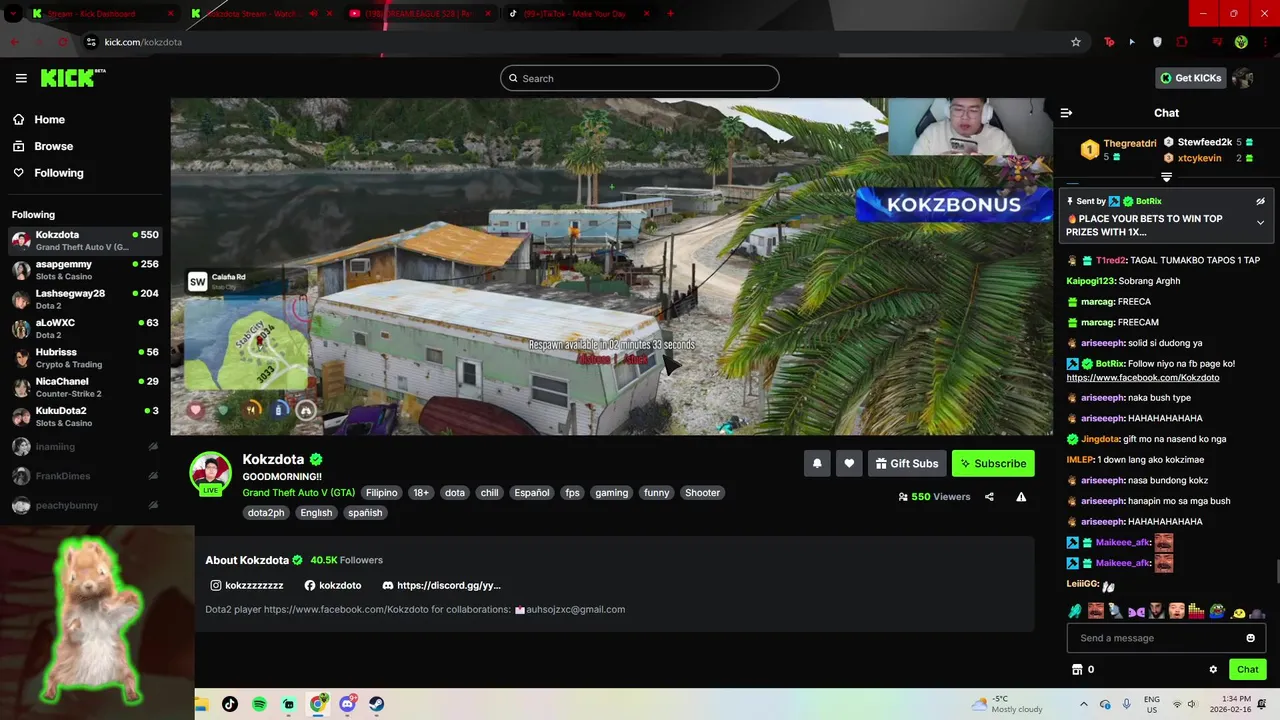Select the dota tag
This screenshot has width=1280, height=720.
(455, 493)
